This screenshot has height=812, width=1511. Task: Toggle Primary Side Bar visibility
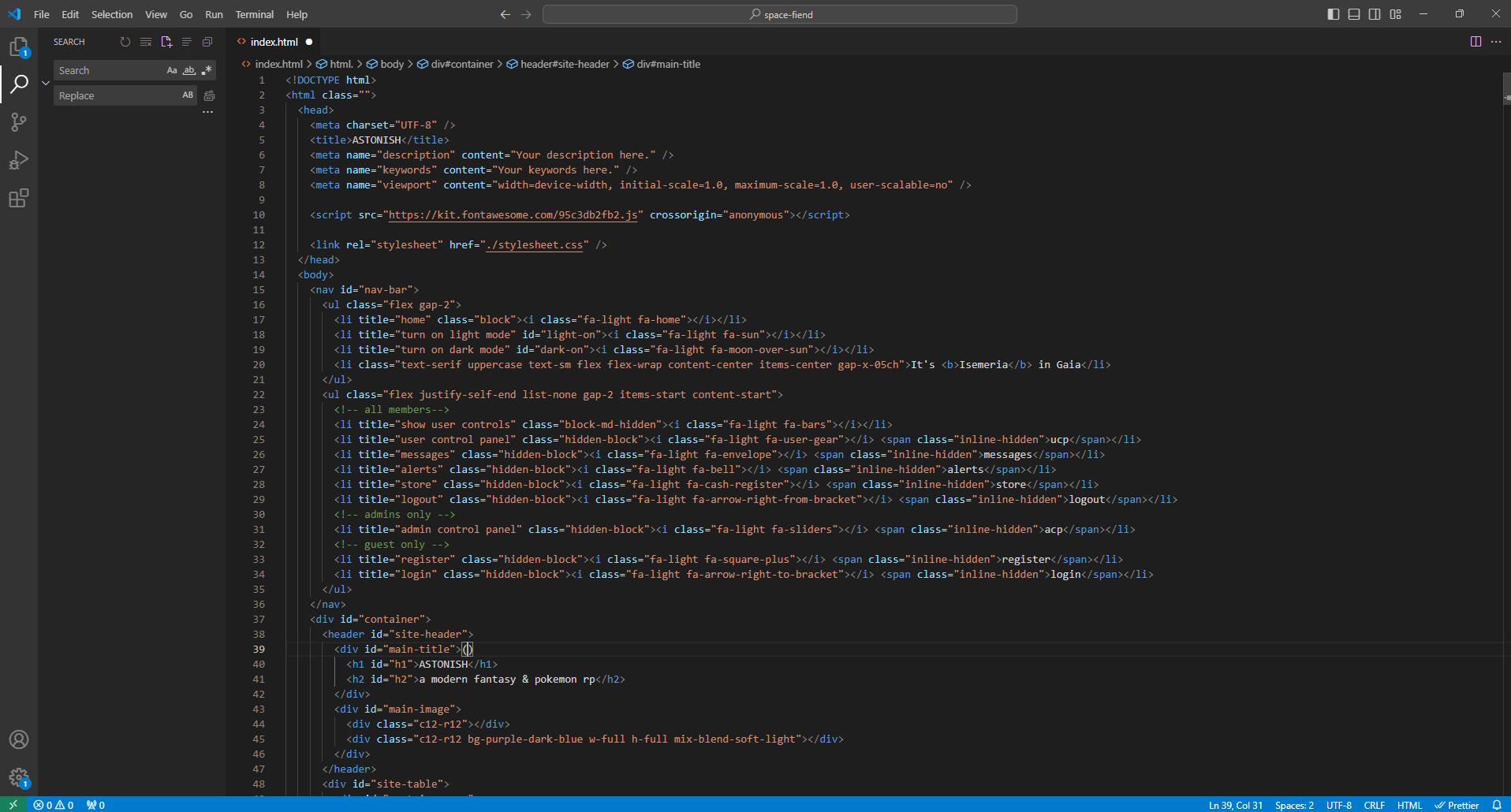[x=1334, y=14]
